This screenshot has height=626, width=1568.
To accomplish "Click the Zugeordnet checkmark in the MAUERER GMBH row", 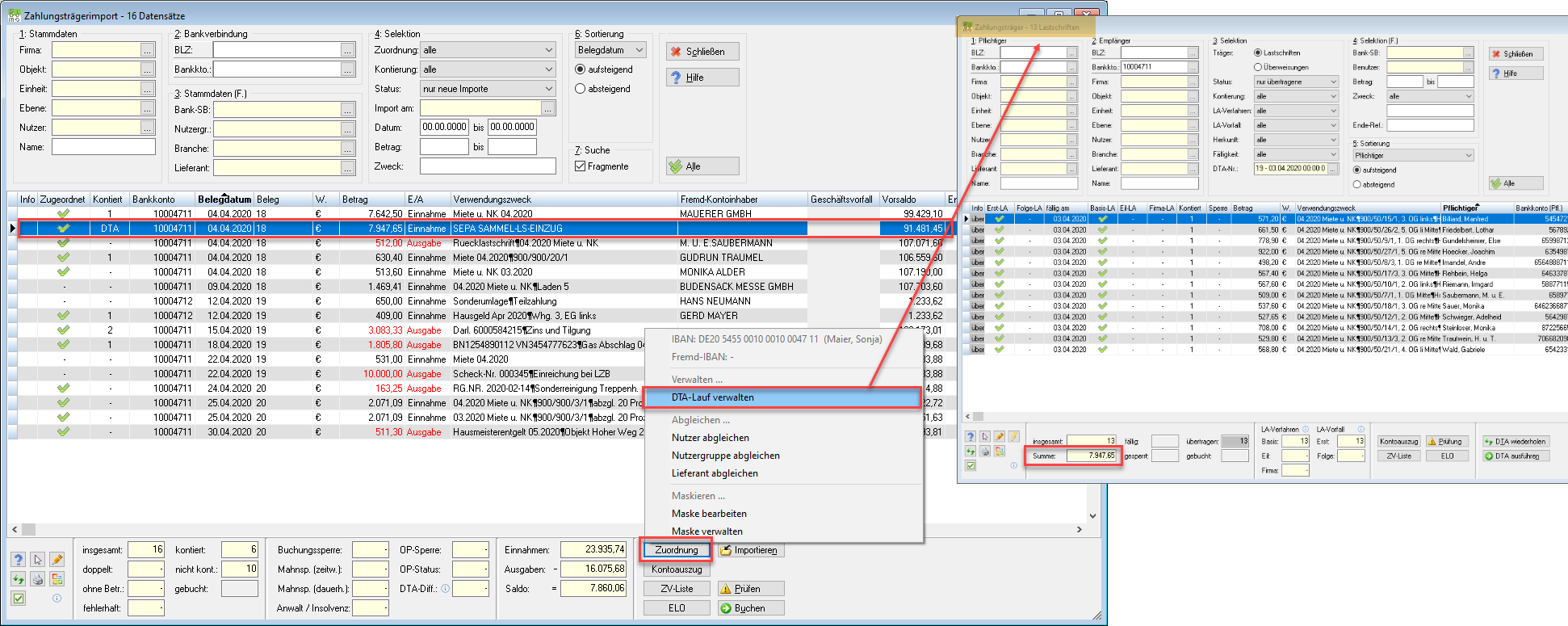I will tap(63, 214).
